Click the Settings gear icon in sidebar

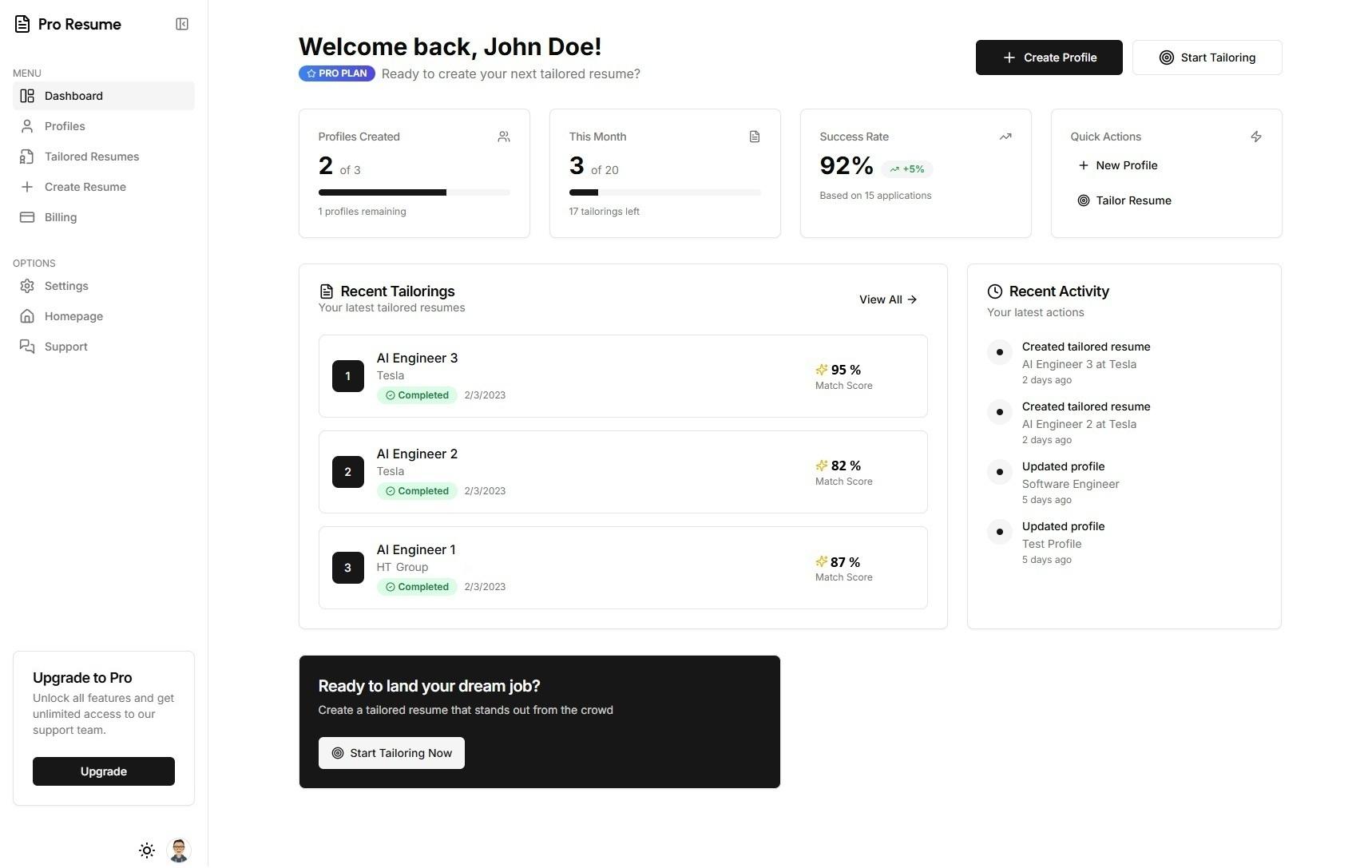point(27,286)
